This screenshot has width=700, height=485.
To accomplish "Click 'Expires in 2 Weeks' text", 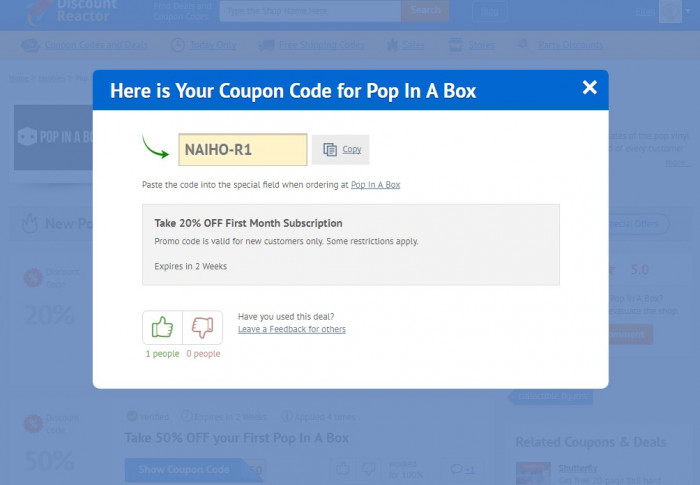I will click(x=191, y=267).
